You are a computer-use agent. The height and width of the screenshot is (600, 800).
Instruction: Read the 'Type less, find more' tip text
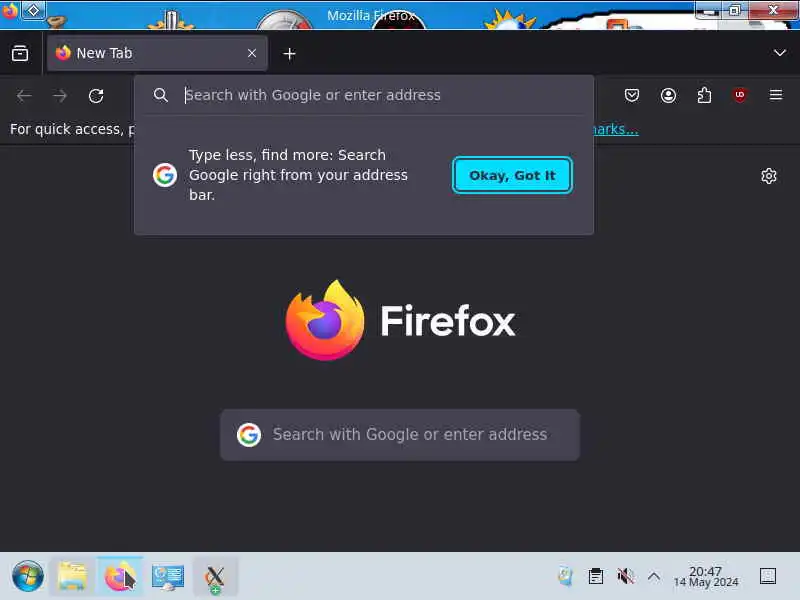click(x=298, y=175)
